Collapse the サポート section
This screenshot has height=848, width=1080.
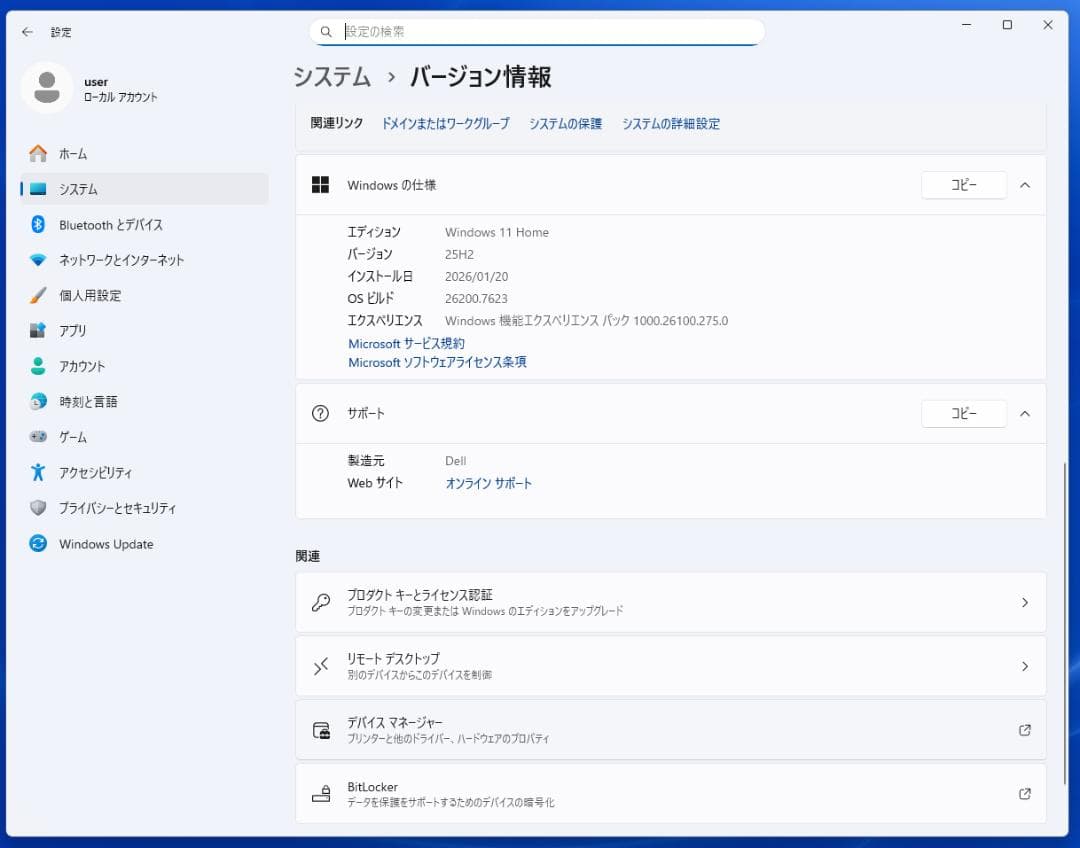pos(1027,413)
